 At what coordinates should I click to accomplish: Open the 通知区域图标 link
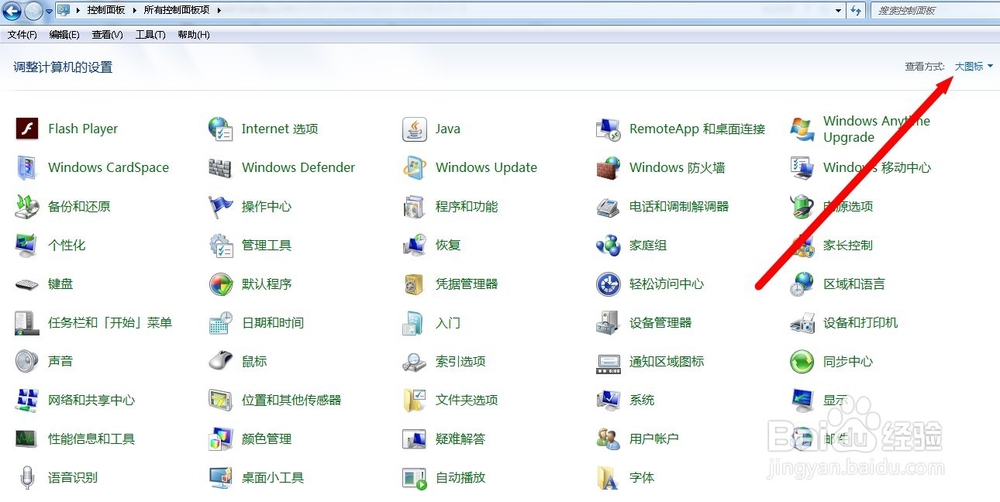pos(666,362)
